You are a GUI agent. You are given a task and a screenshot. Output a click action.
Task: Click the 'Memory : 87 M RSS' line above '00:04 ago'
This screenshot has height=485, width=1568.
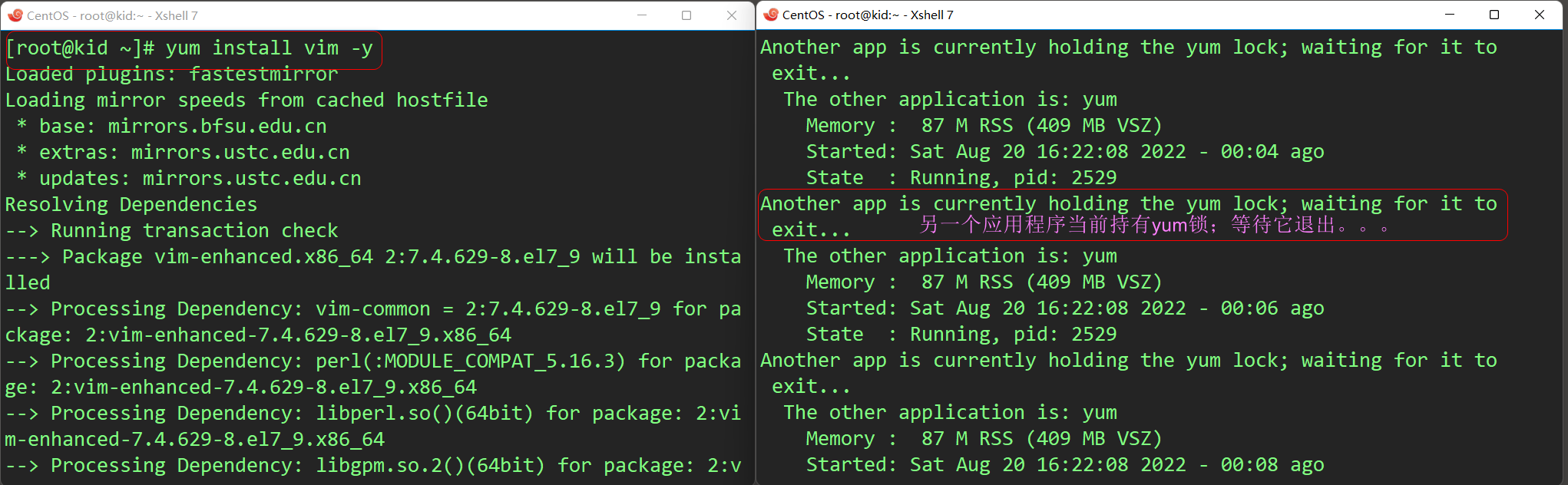click(x=984, y=126)
